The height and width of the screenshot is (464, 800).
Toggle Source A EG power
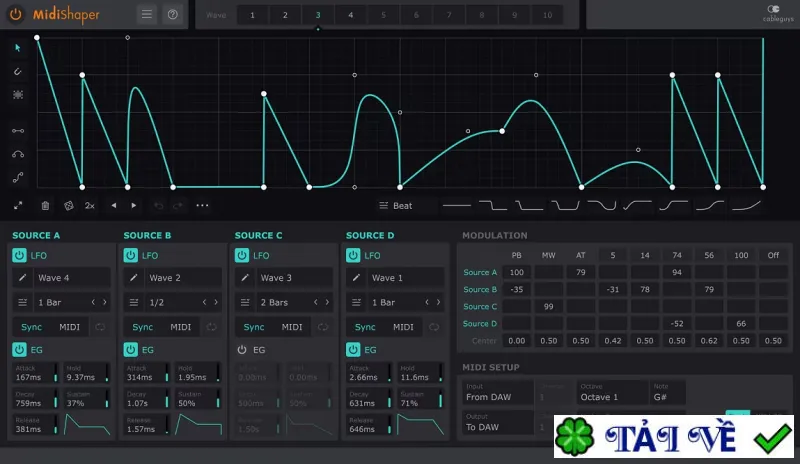[19, 350]
